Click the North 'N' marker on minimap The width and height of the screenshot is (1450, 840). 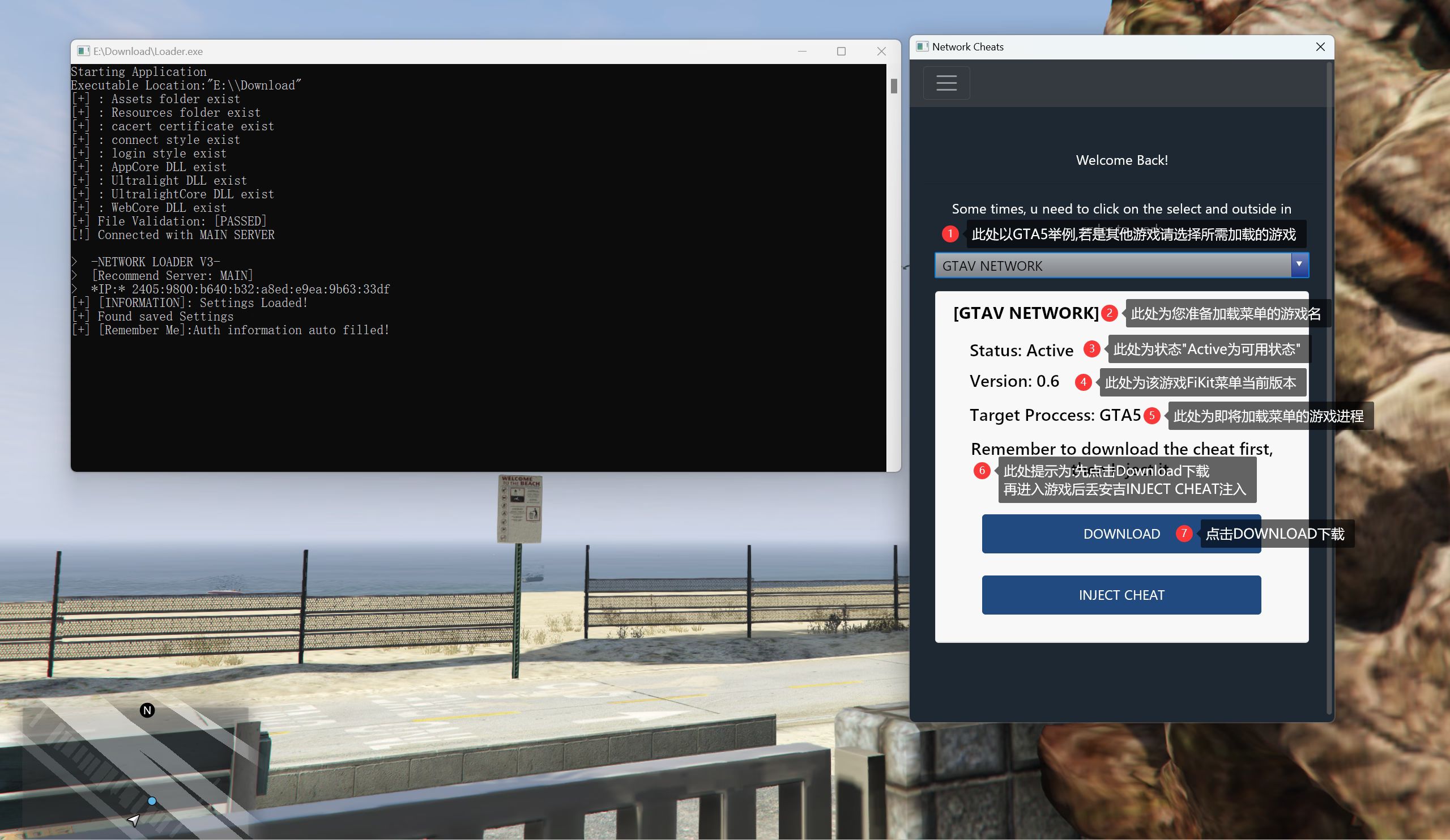[x=147, y=710]
